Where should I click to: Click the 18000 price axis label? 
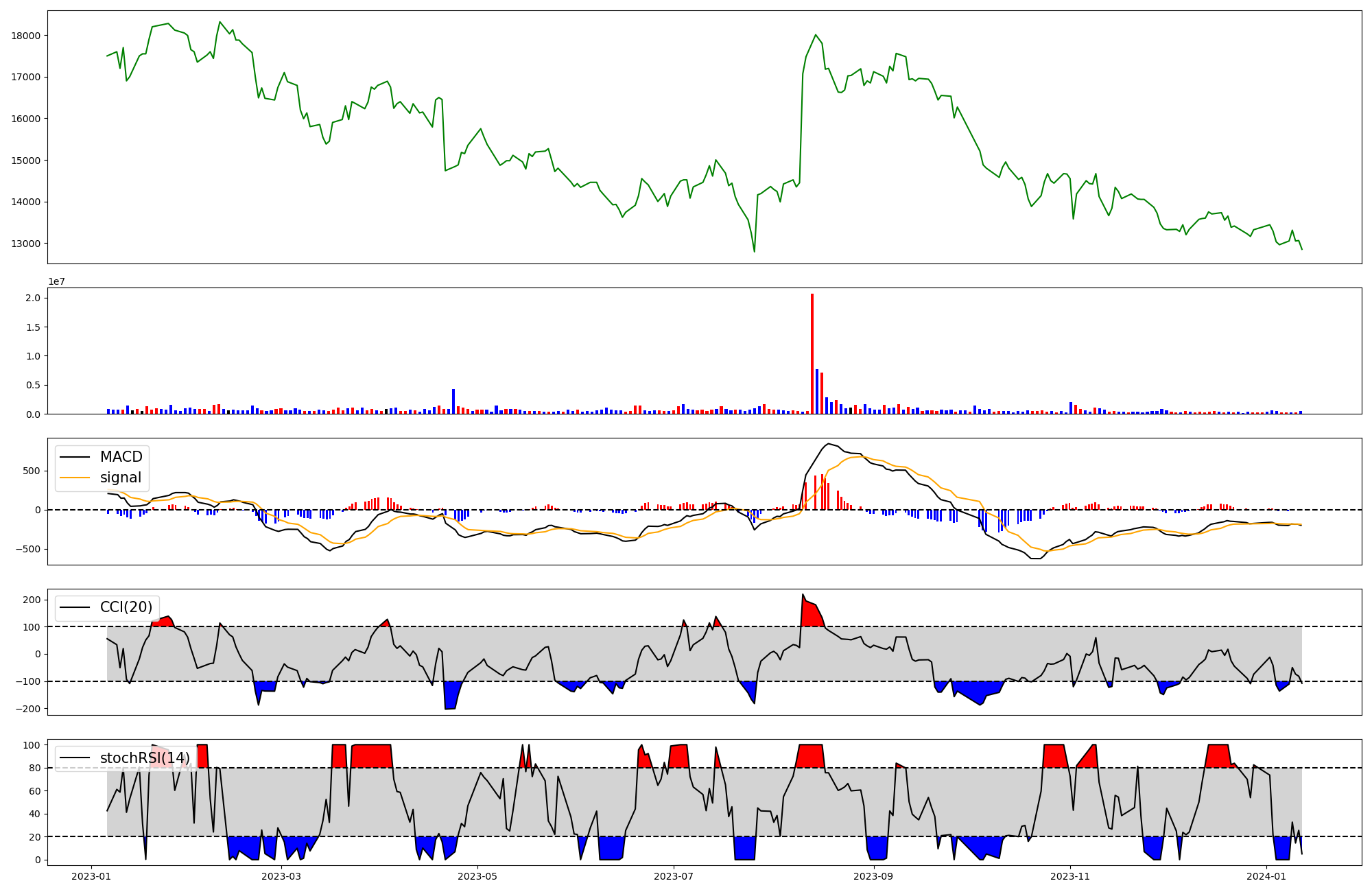pyautogui.click(x=26, y=36)
